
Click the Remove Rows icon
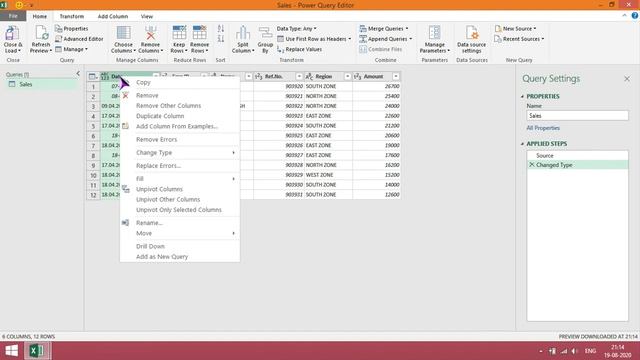click(x=200, y=33)
